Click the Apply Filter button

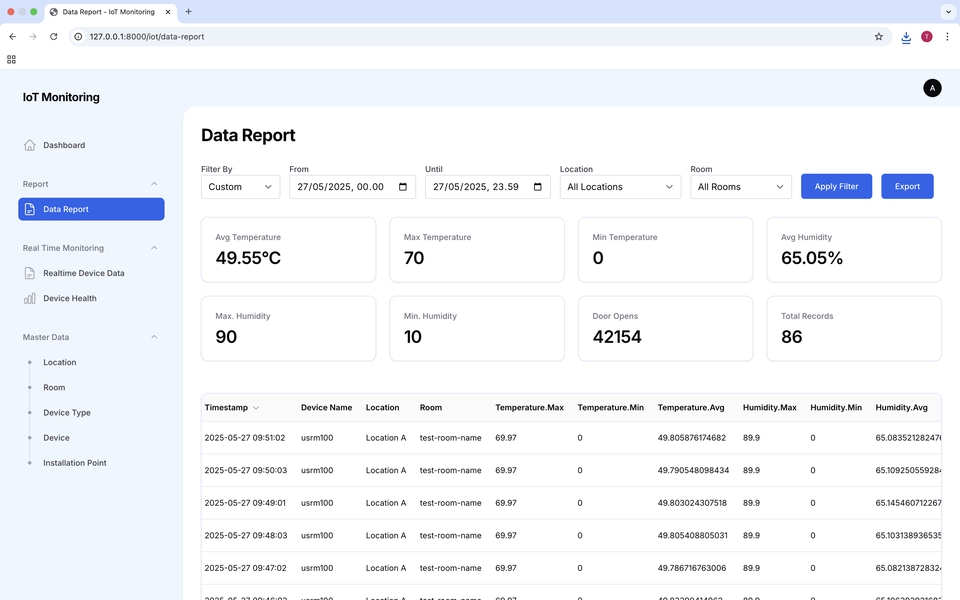point(836,186)
